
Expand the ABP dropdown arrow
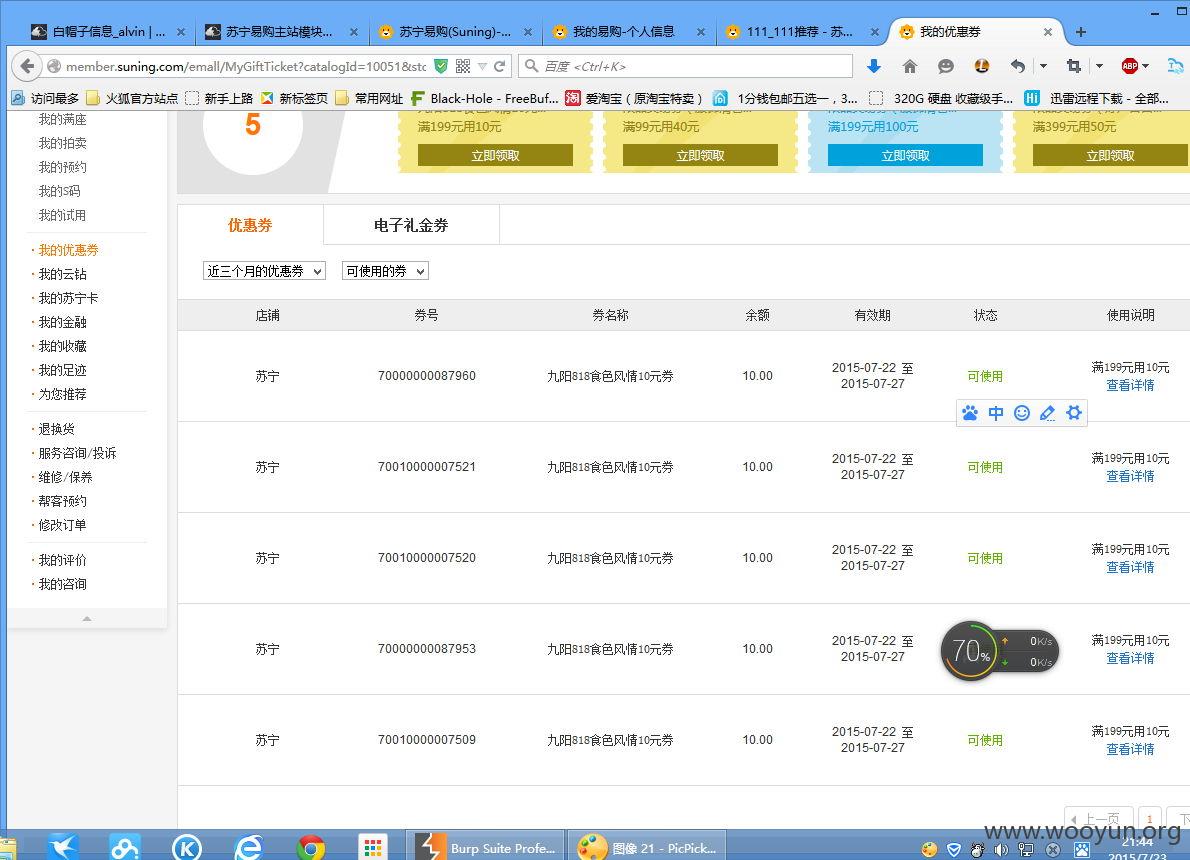[x=1145, y=66]
